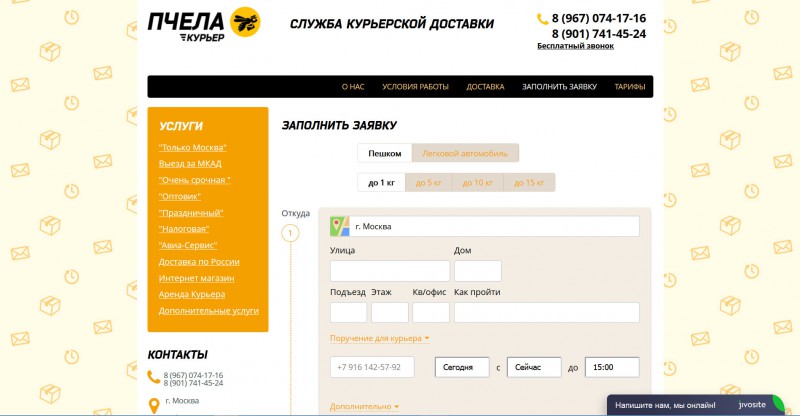Click the Кв/офис input field
This screenshot has height=416, width=800.
[x=431, y=312]
